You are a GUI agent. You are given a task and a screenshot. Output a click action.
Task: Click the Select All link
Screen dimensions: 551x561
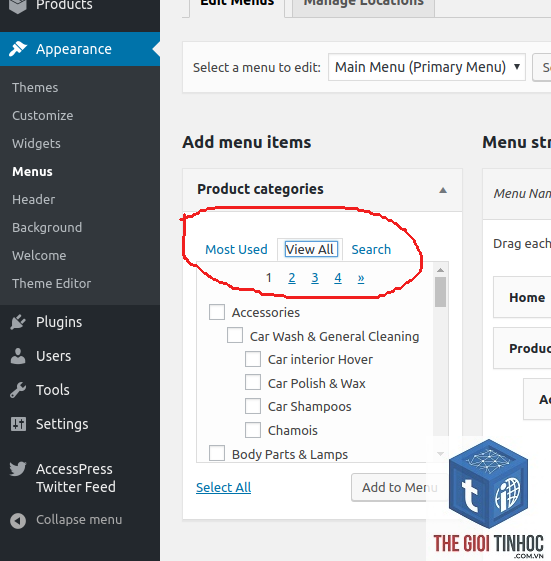(x=224, y=487)
